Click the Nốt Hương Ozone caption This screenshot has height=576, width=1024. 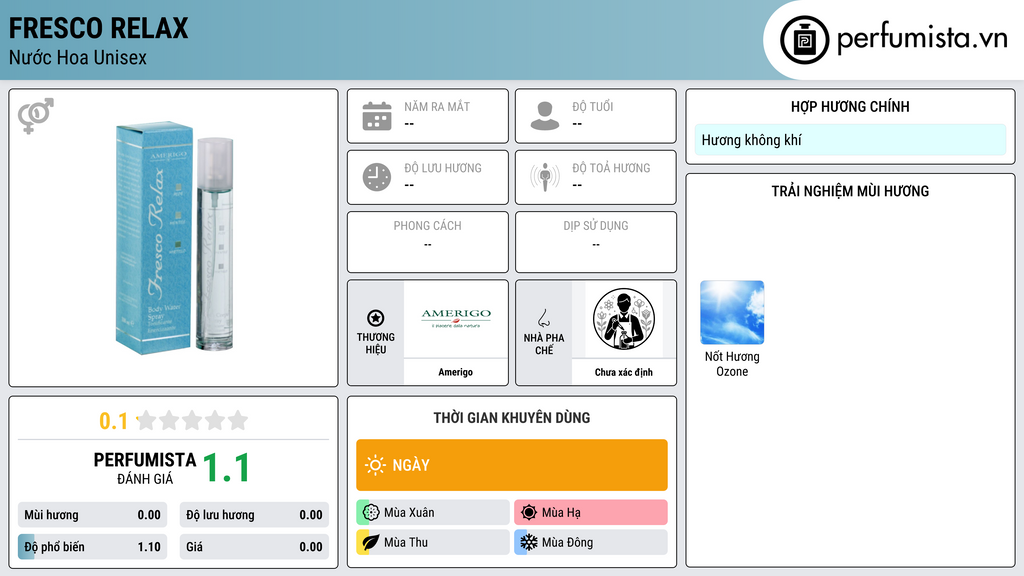tap(732, 364)
